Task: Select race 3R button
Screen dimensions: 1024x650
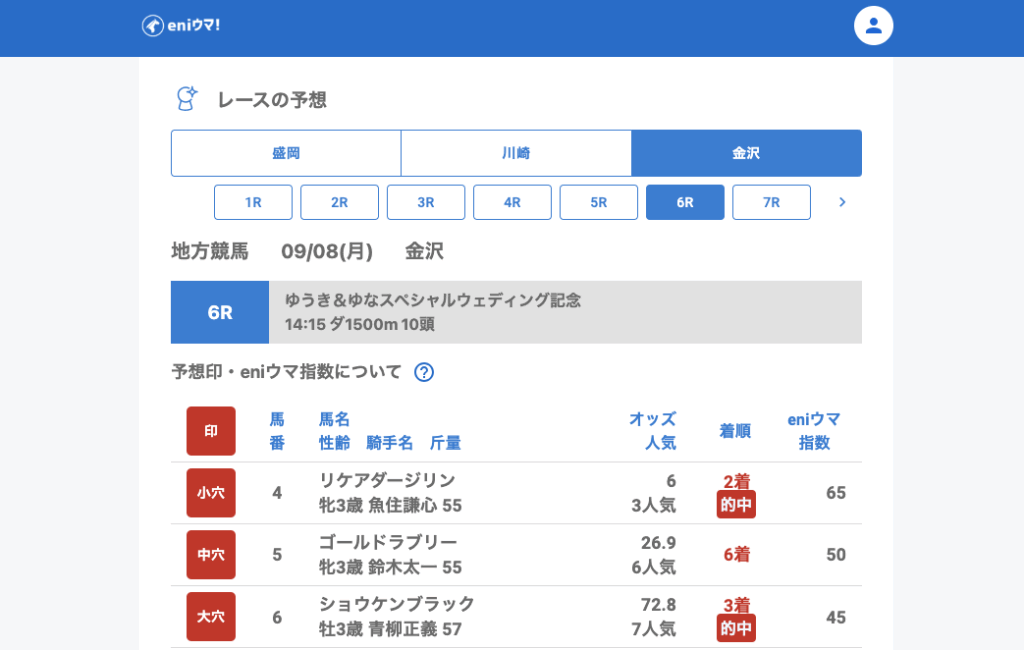Action: pos(426,202)
